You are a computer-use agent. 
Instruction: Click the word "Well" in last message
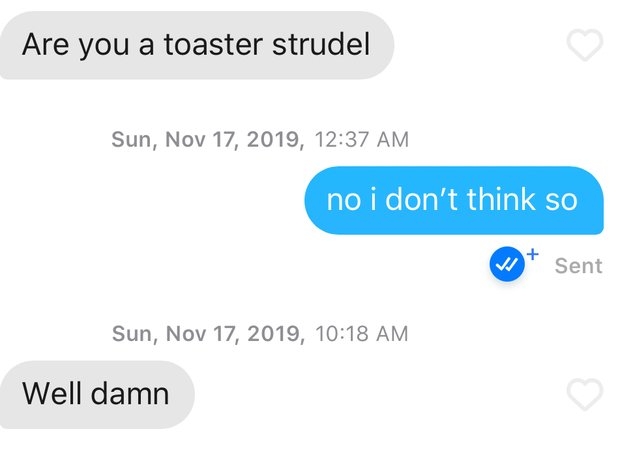pyautogui.click(x=53, y=393)
